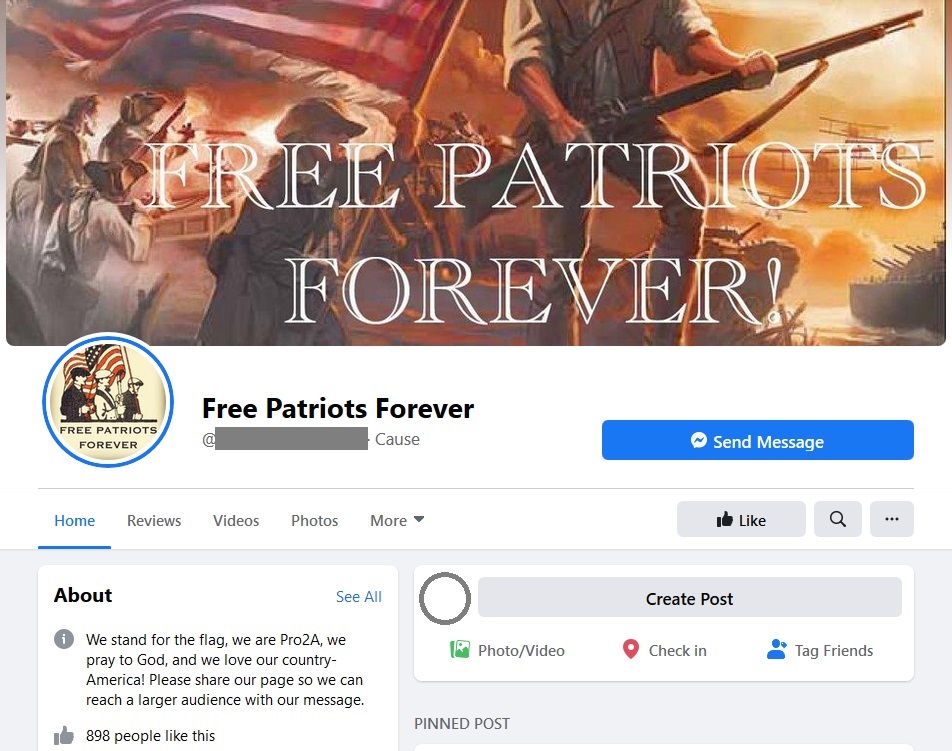The image size is (952, 751).
Task: Click the thumbs-up icon beside 898 people
Action: (64, 735)
